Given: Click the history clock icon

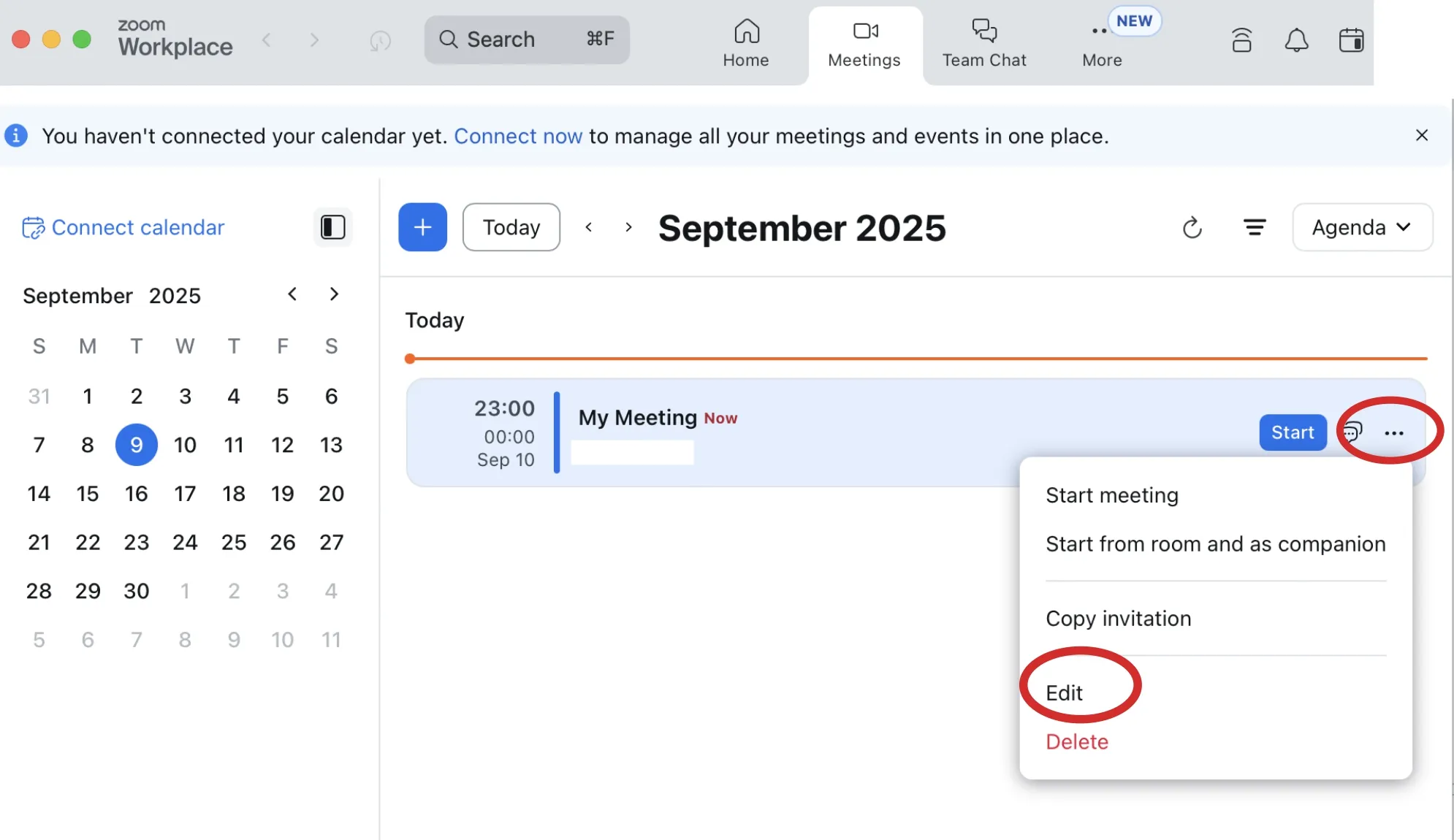Looking at the screenshot, I should pyautogui.click(x=380, y=40).
